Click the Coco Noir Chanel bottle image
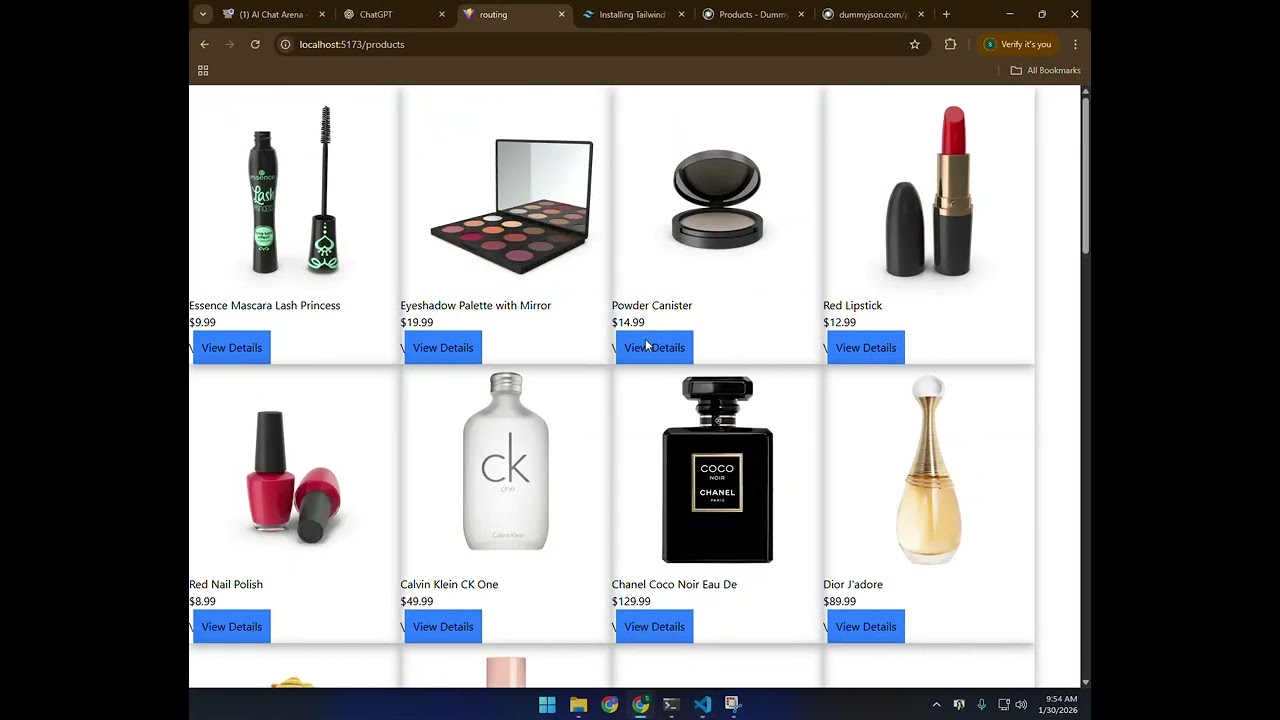Screen dimensions: 1280x720 click(x=717, y=470)
